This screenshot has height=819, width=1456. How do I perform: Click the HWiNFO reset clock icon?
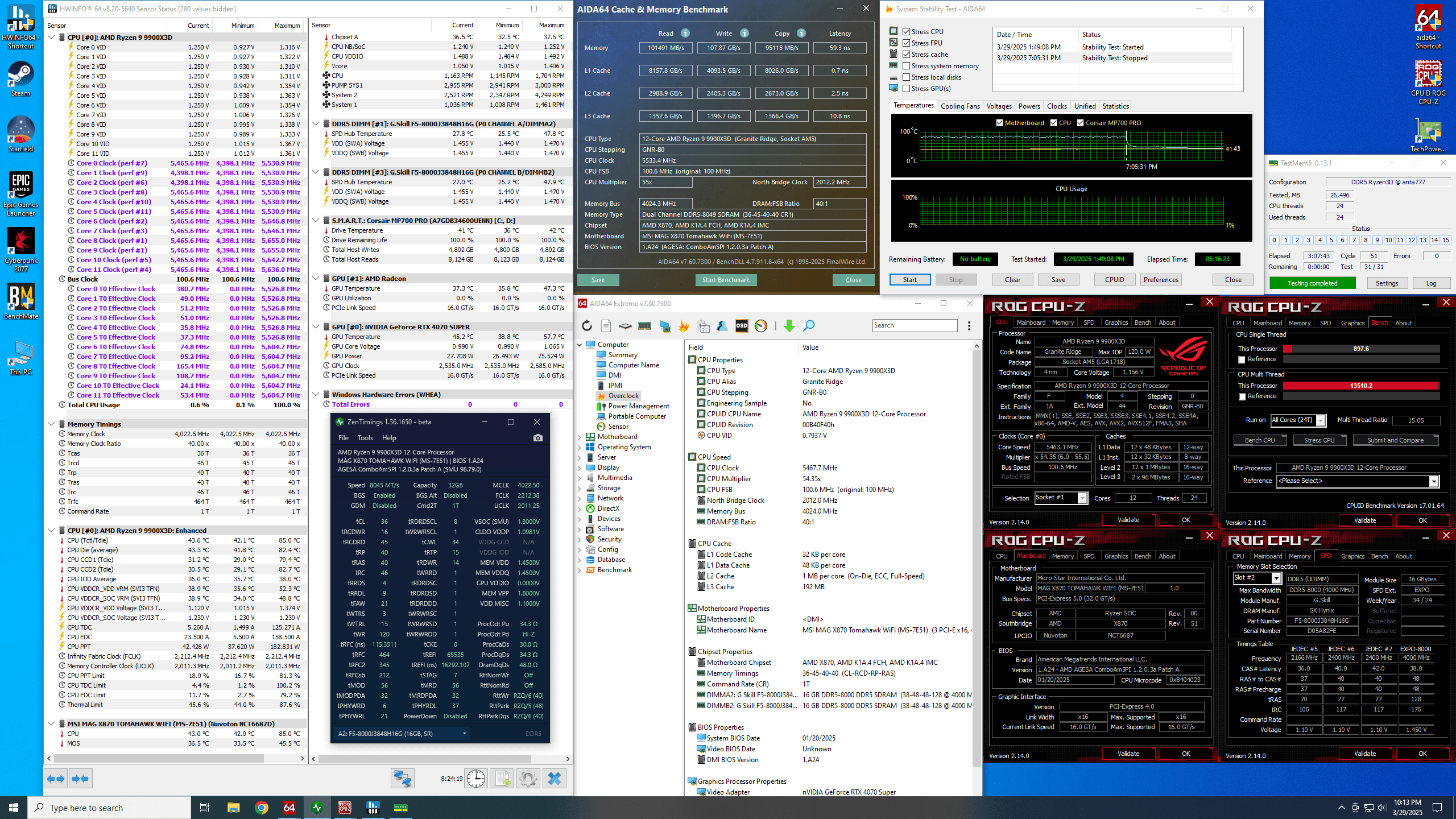[x=476, y=779]
